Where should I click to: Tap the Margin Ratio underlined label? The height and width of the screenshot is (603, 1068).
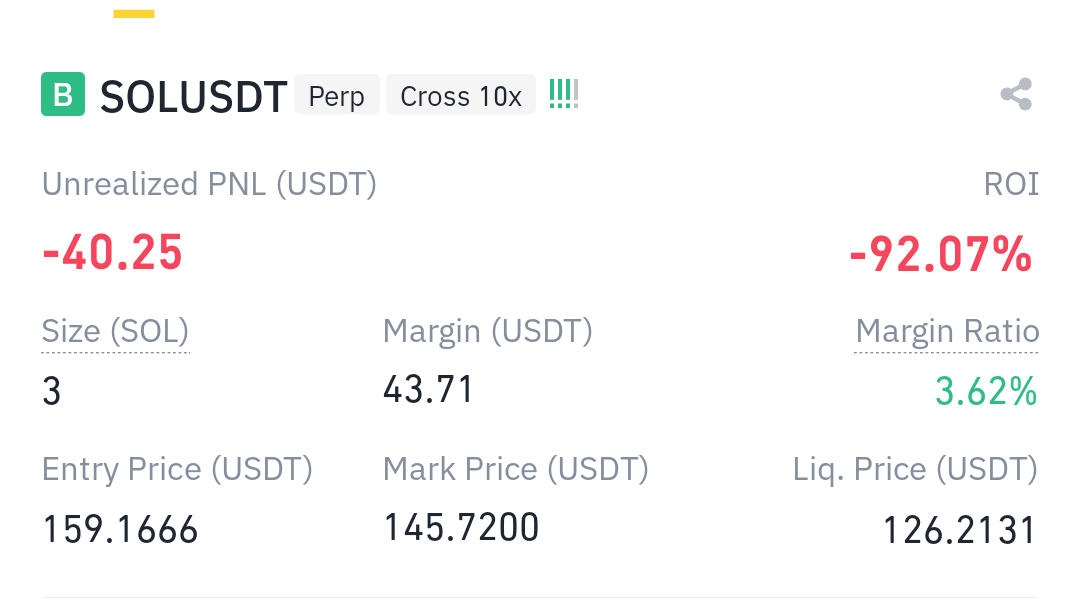click(947, 332)
